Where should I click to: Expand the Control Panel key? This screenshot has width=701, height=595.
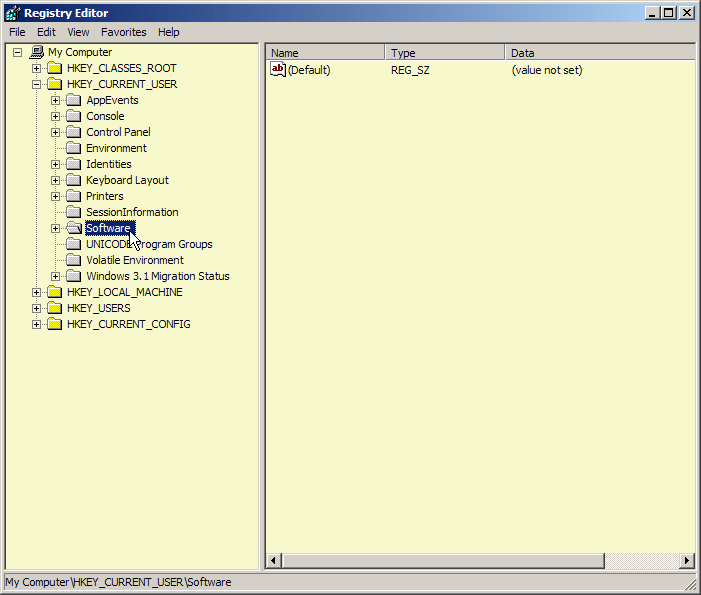click(55, 132)
